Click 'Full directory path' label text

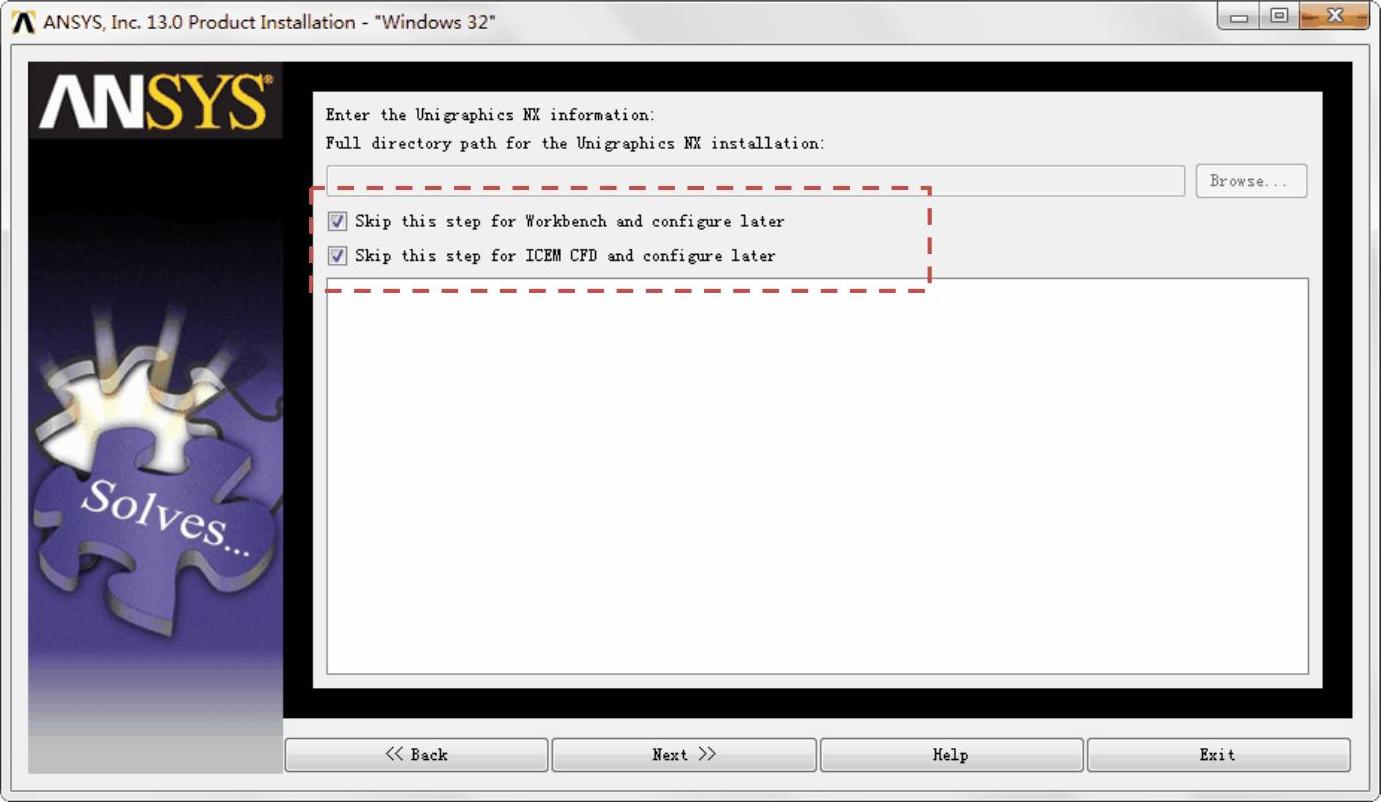click(575, 143)
